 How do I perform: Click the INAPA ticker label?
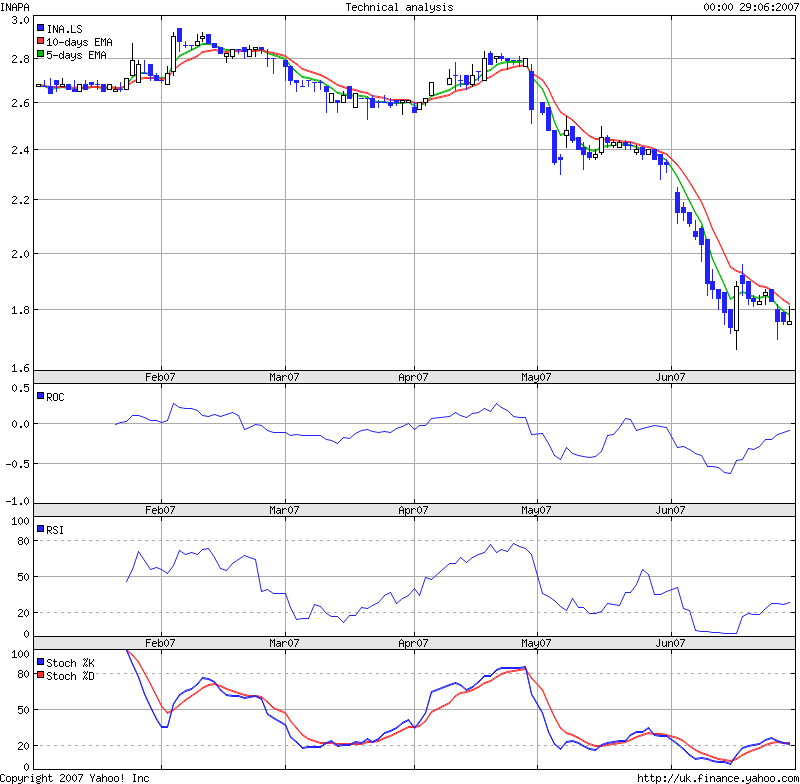(x=16, y=7)
